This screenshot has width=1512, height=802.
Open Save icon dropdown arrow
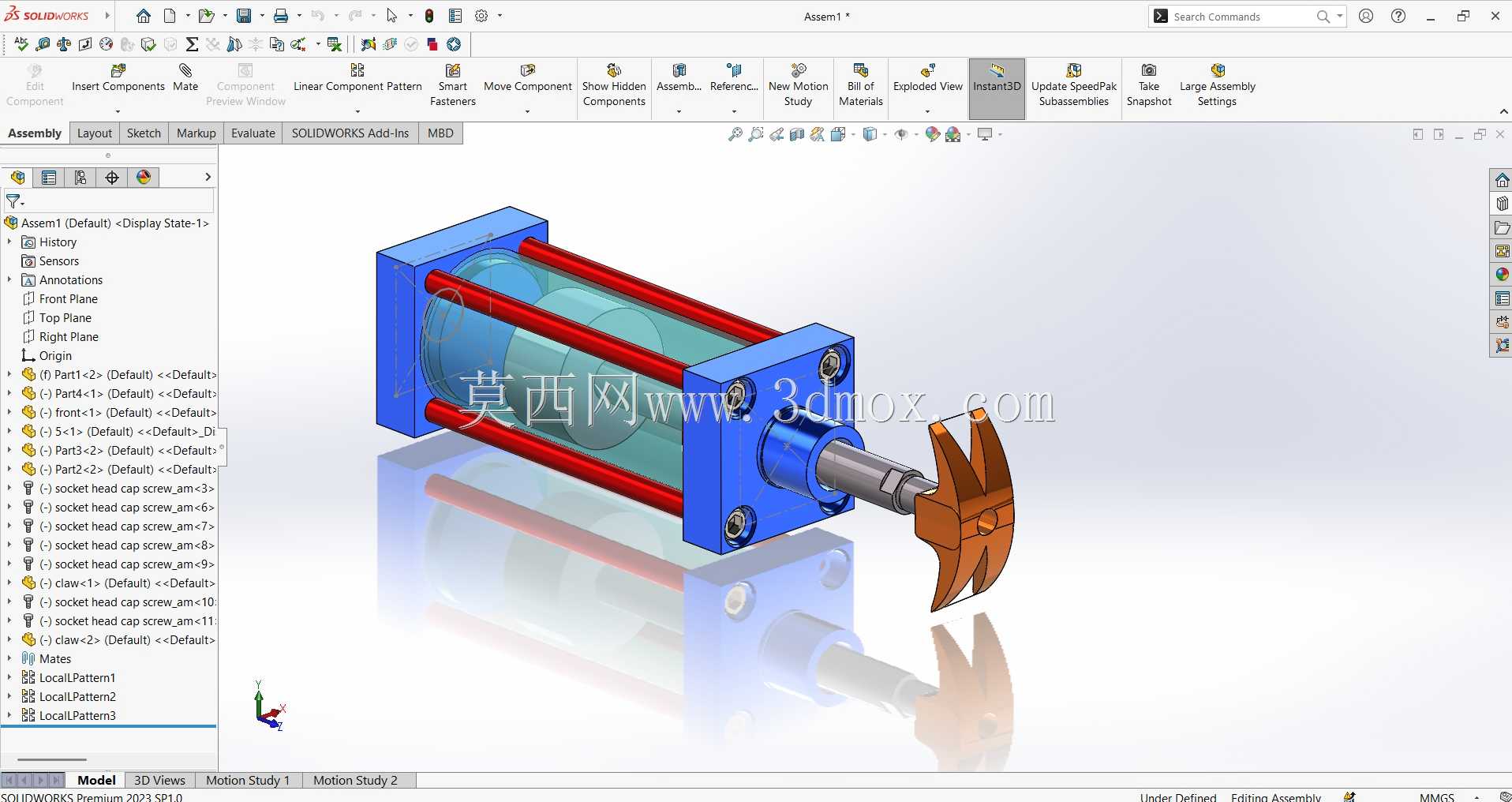261,16
